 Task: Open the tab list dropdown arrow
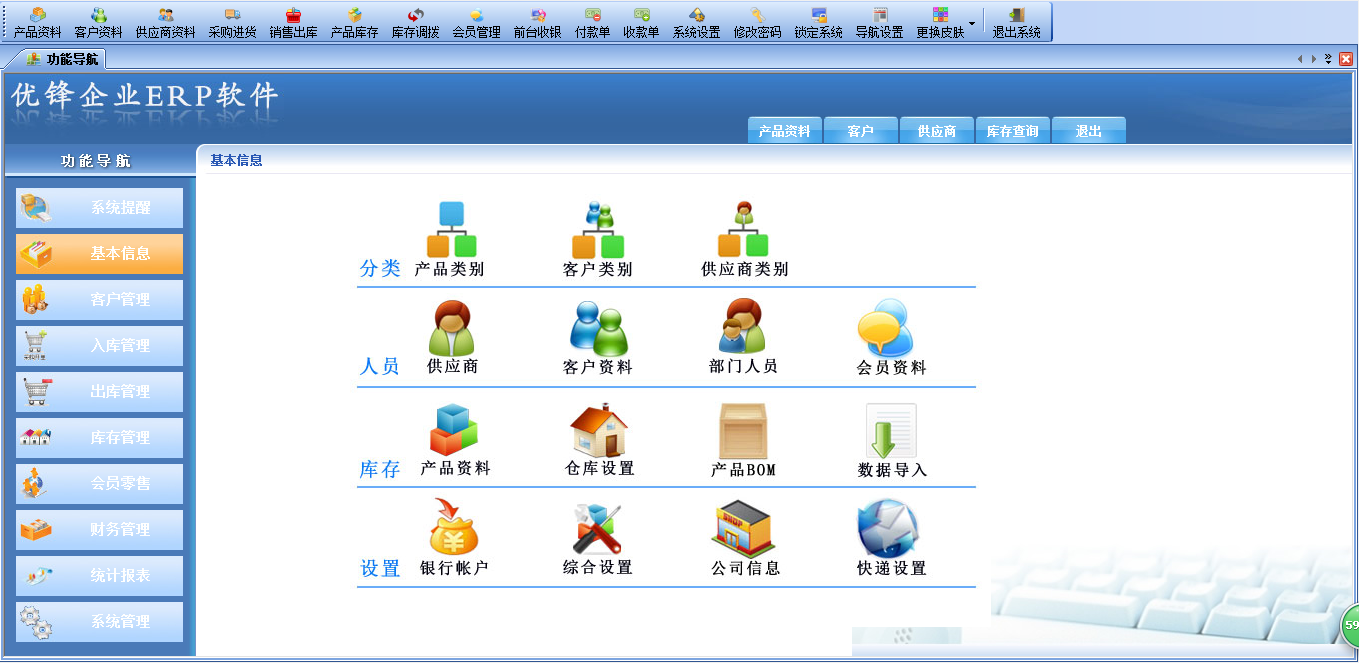1328,59
